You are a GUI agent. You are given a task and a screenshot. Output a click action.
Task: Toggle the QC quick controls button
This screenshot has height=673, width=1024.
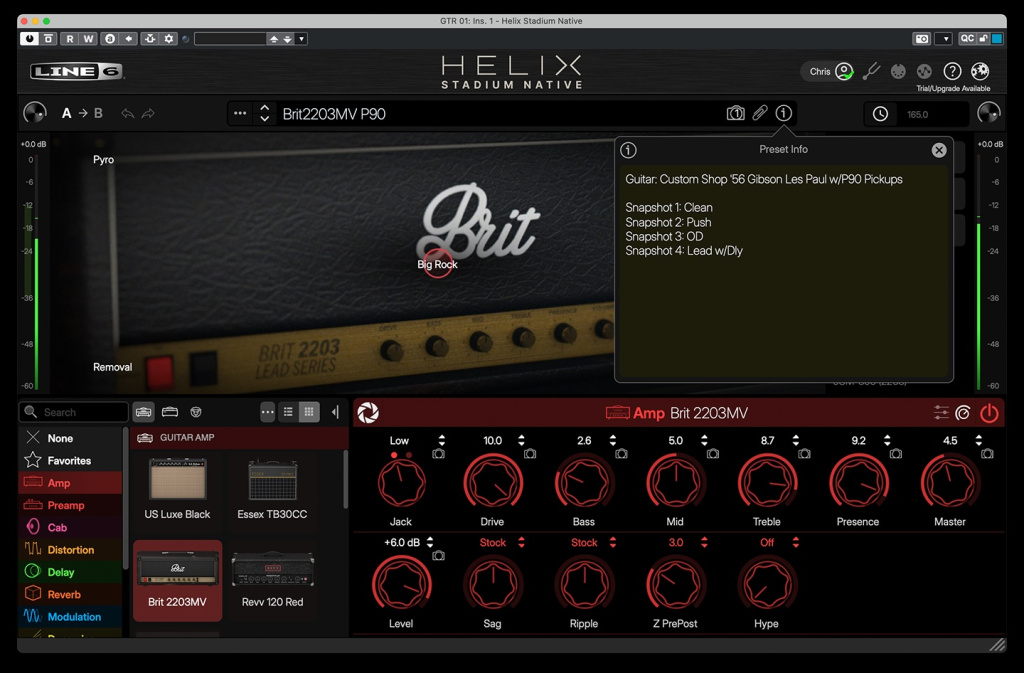(x=967, y=39)
